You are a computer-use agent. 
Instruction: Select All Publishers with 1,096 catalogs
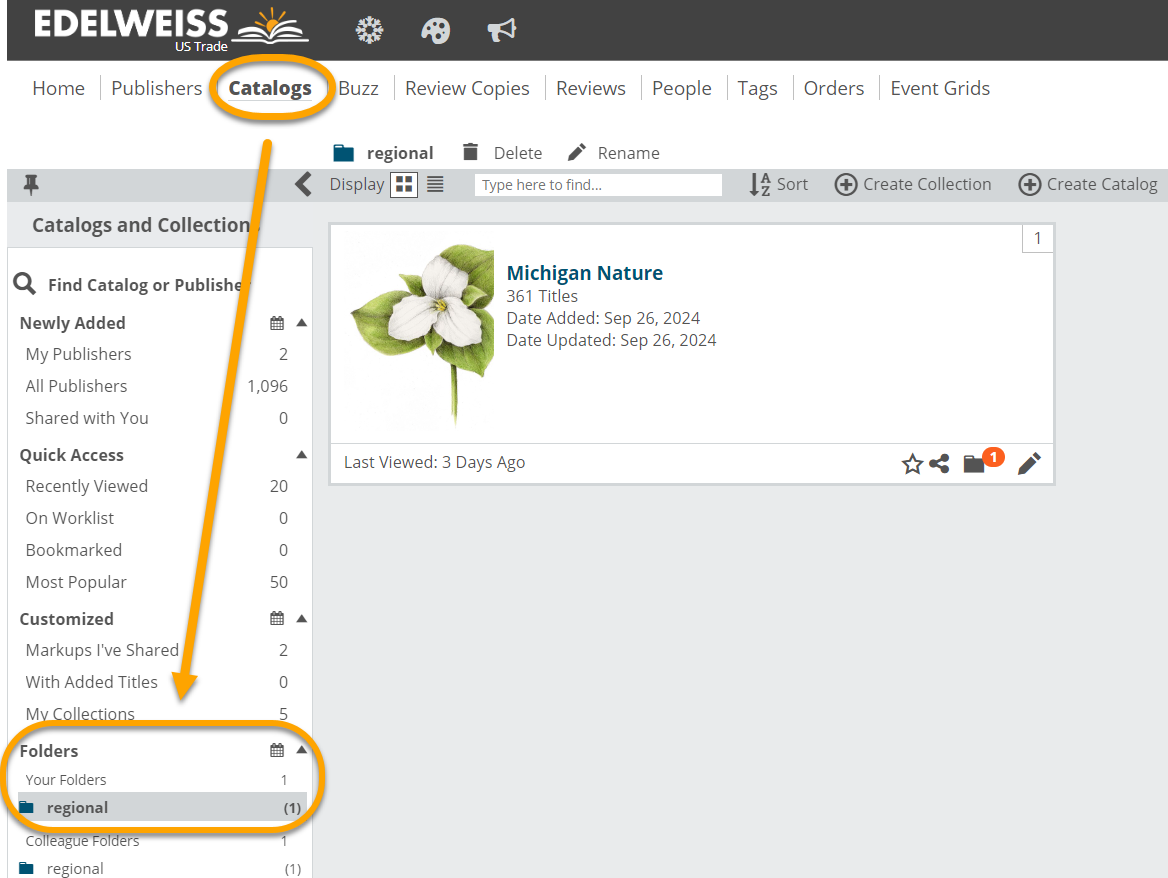click(x=157, y=386)
